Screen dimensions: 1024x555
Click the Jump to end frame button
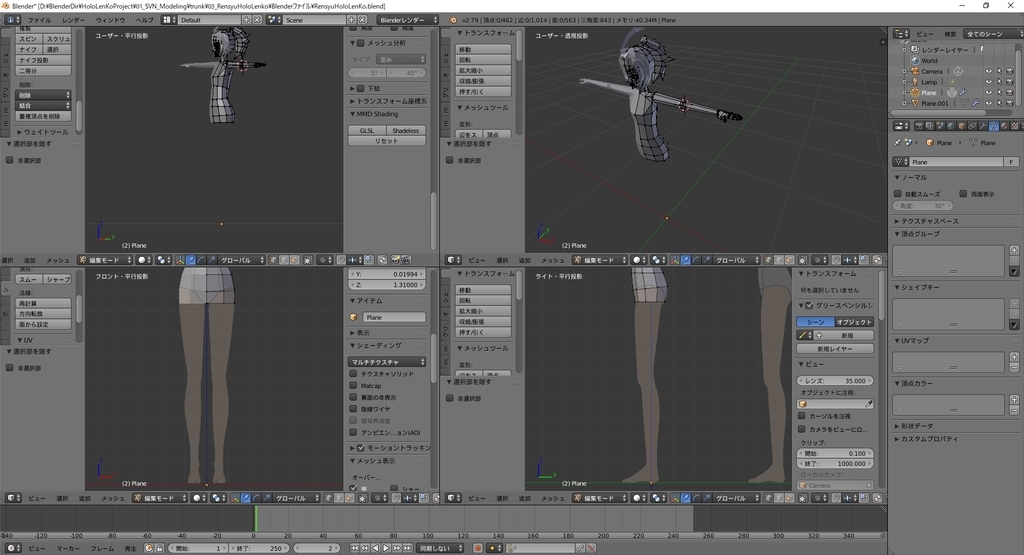tap(407, 548)
